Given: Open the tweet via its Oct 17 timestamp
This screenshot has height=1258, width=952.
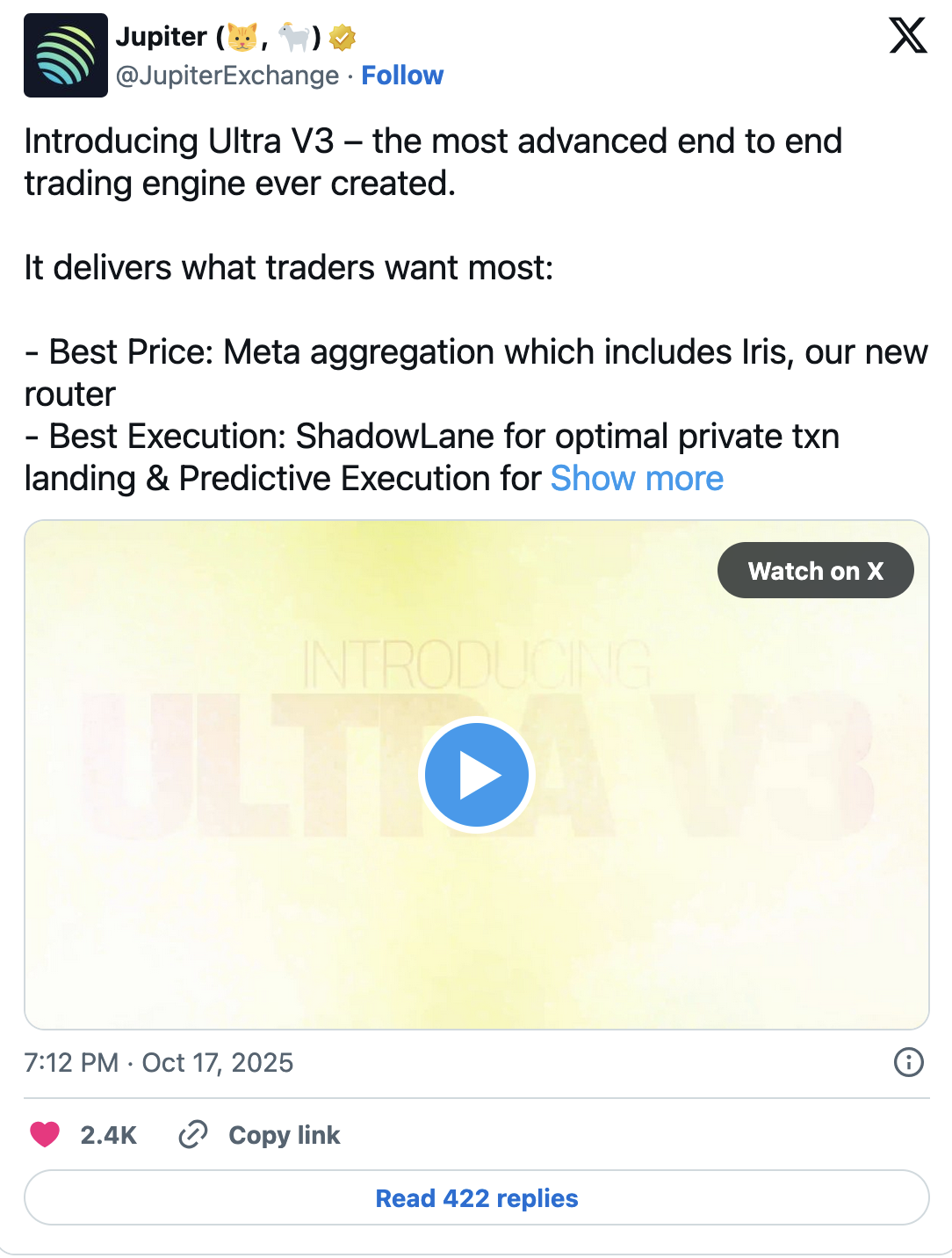Looking at the screenshot, I should (158, 1063).
